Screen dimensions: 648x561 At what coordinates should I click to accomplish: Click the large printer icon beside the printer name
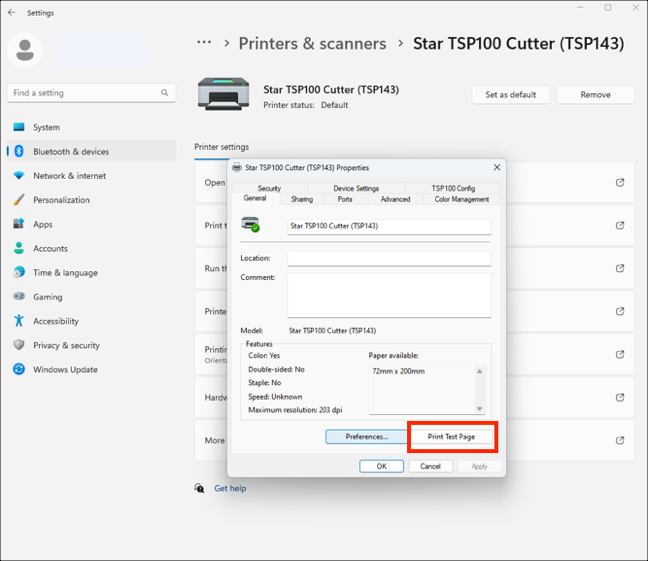[223, 94]
